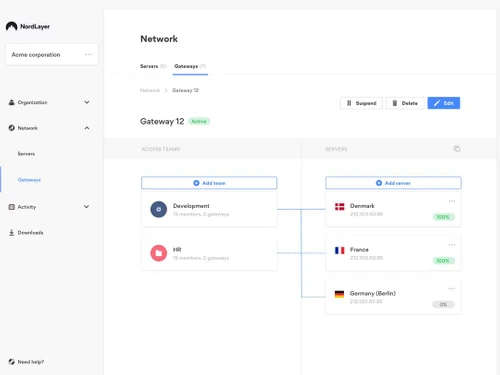Click the Denmark flag icon
This screenshot has height=375, width=500.
pos(340,207)
